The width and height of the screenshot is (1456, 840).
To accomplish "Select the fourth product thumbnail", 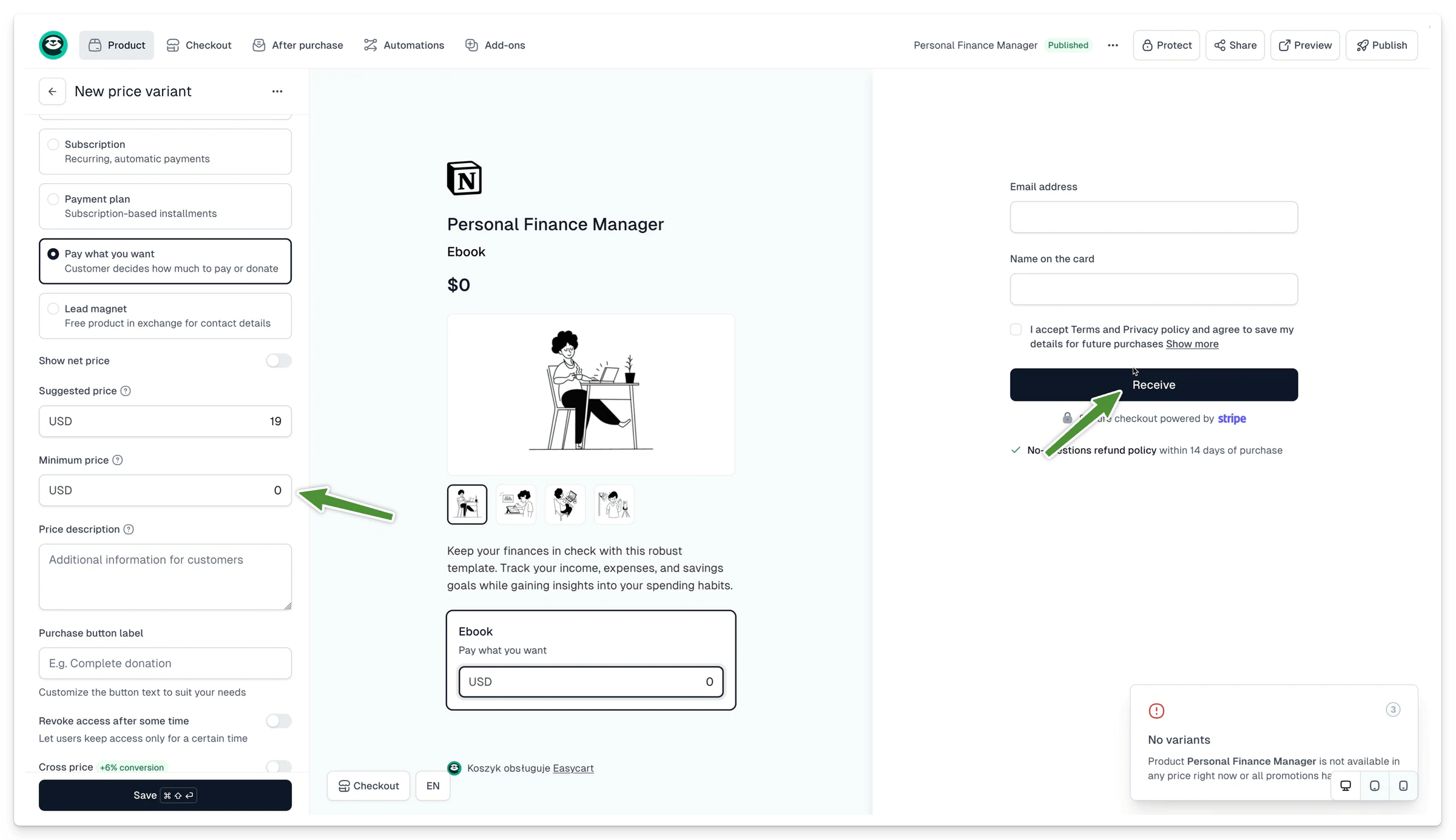I will click(x=614, y=505).
